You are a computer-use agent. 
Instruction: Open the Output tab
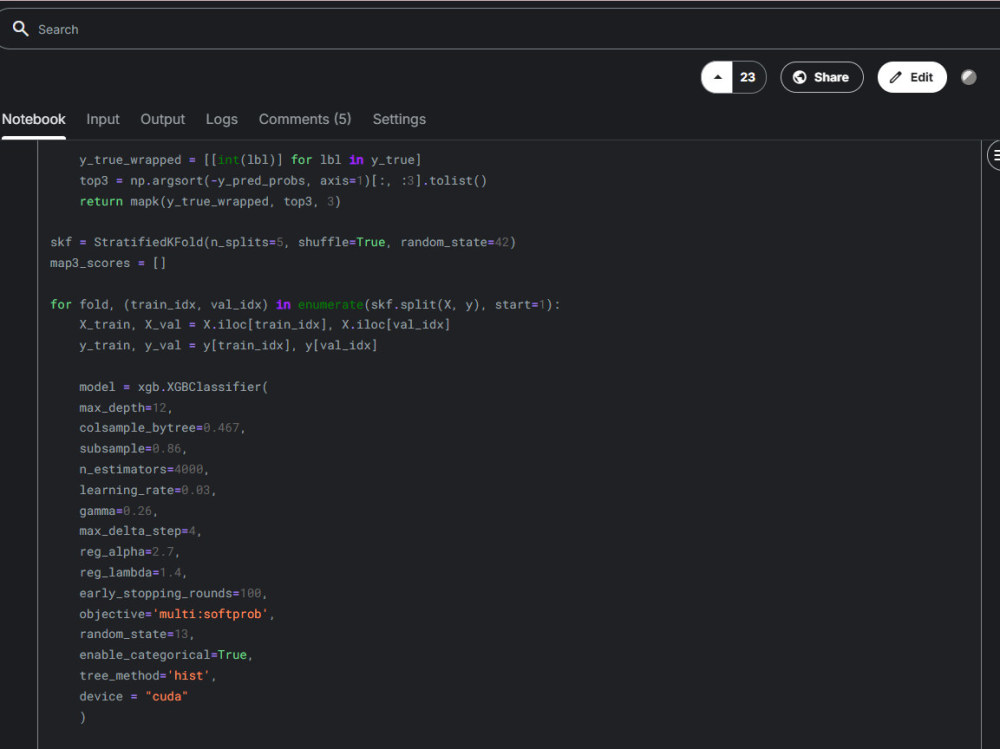163,119
